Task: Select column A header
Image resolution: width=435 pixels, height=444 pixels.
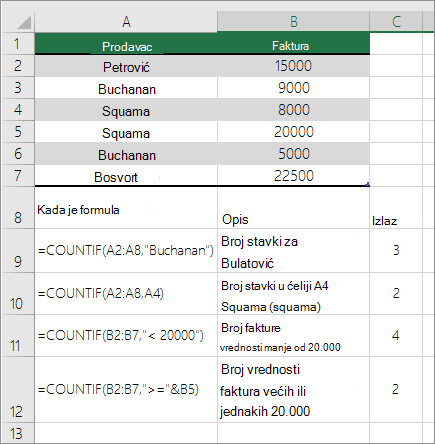Action: (126, 22)
